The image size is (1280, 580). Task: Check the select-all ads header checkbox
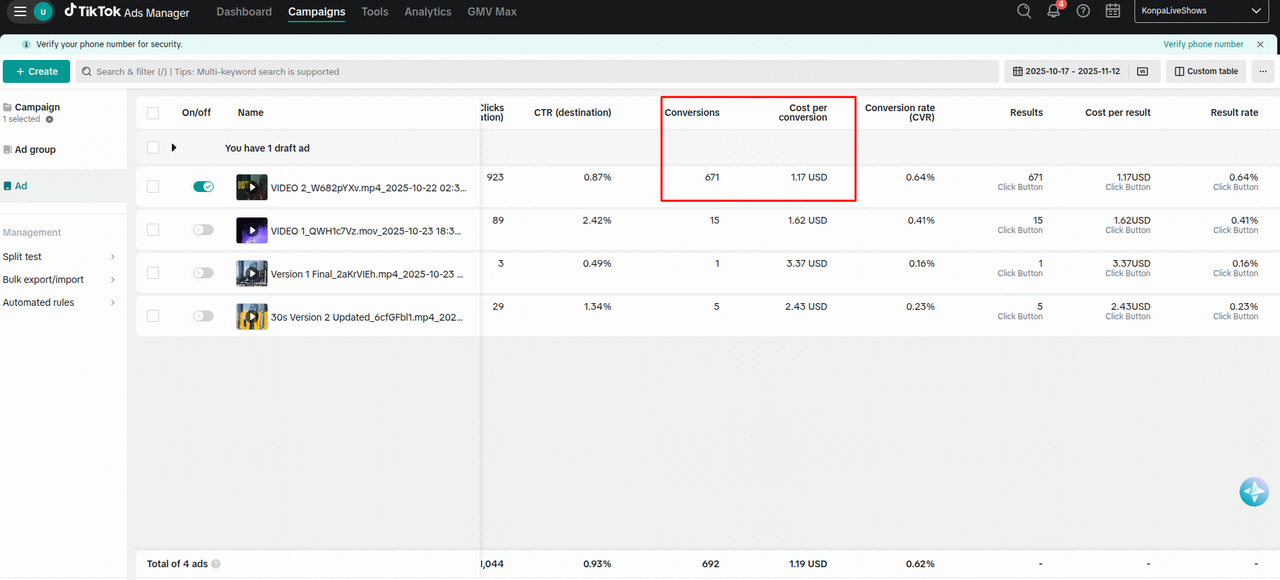point(153,113)
